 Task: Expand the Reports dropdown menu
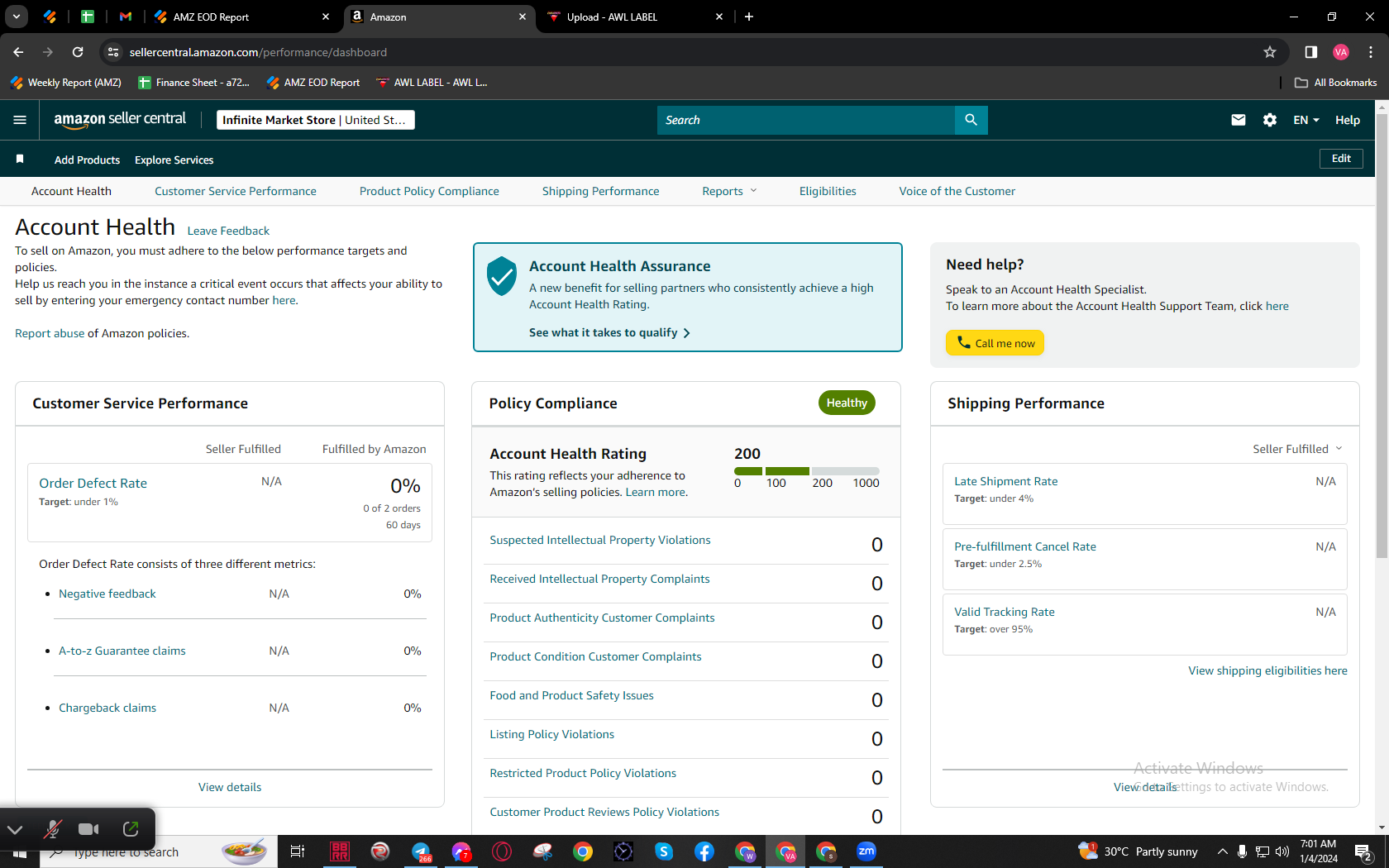[x=729, y=191]
